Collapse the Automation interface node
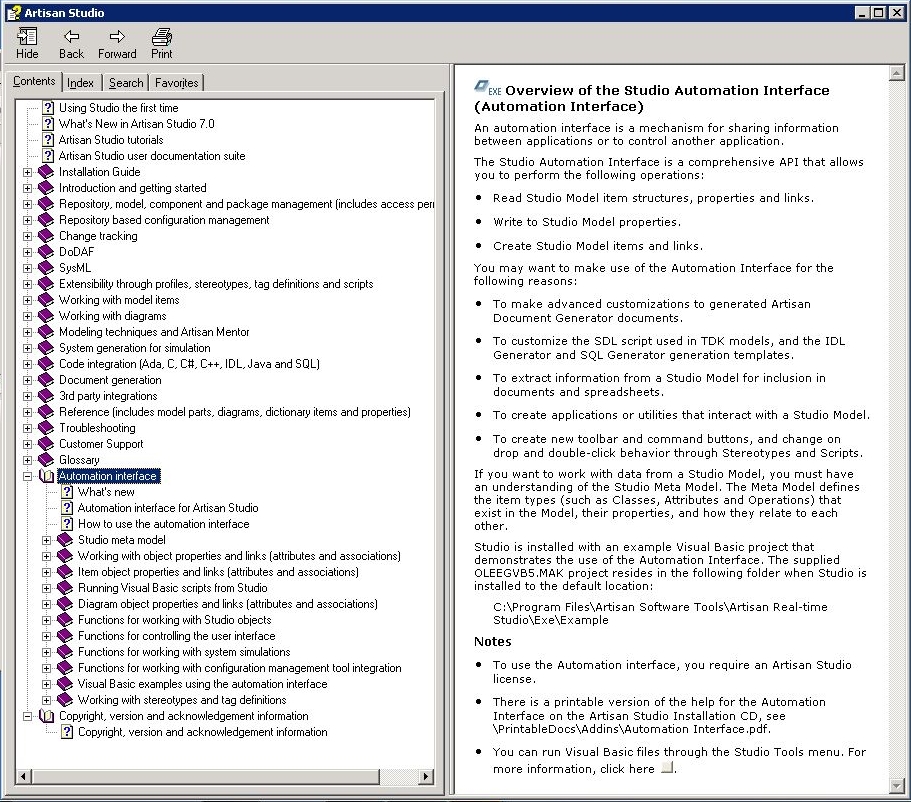The width and height of the screenshot is (911, 802). pos(27,476)
